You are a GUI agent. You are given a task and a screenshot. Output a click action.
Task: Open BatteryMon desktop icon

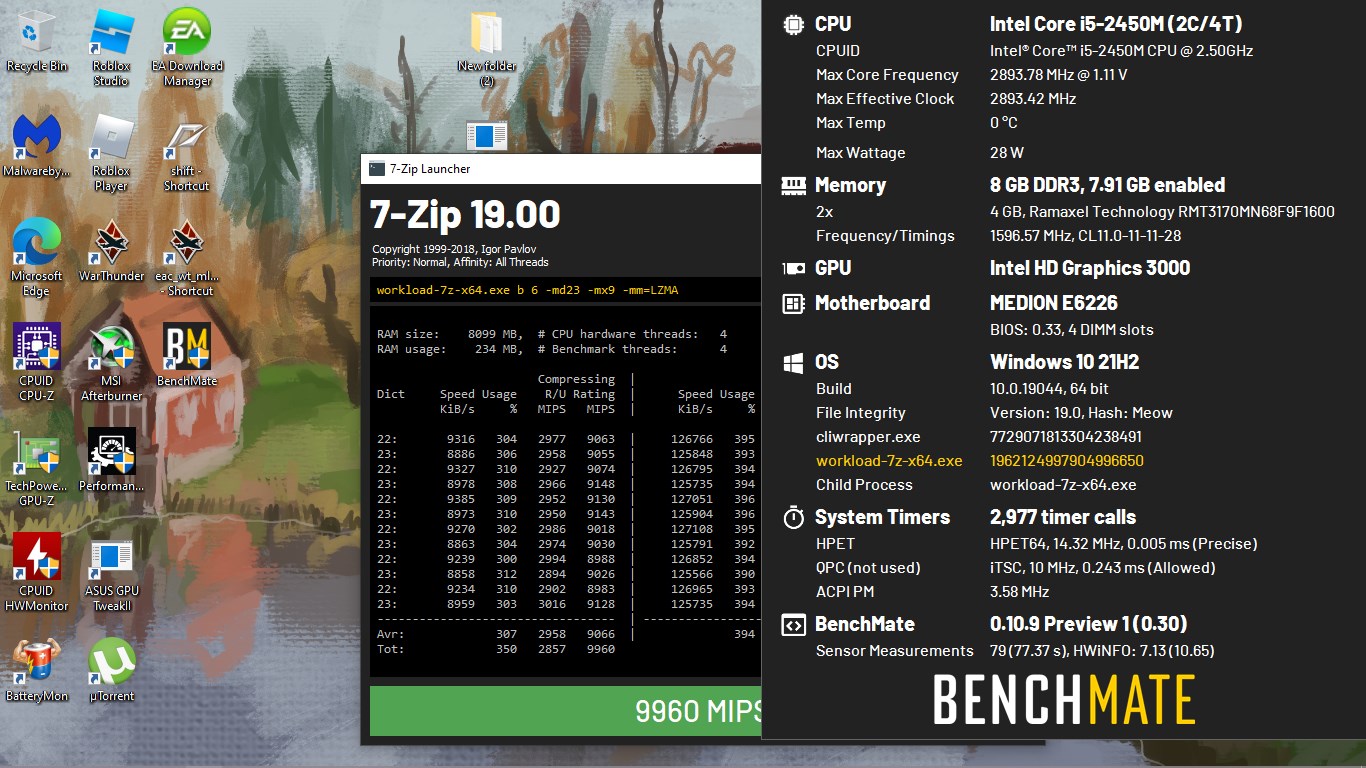click(37, 670)
